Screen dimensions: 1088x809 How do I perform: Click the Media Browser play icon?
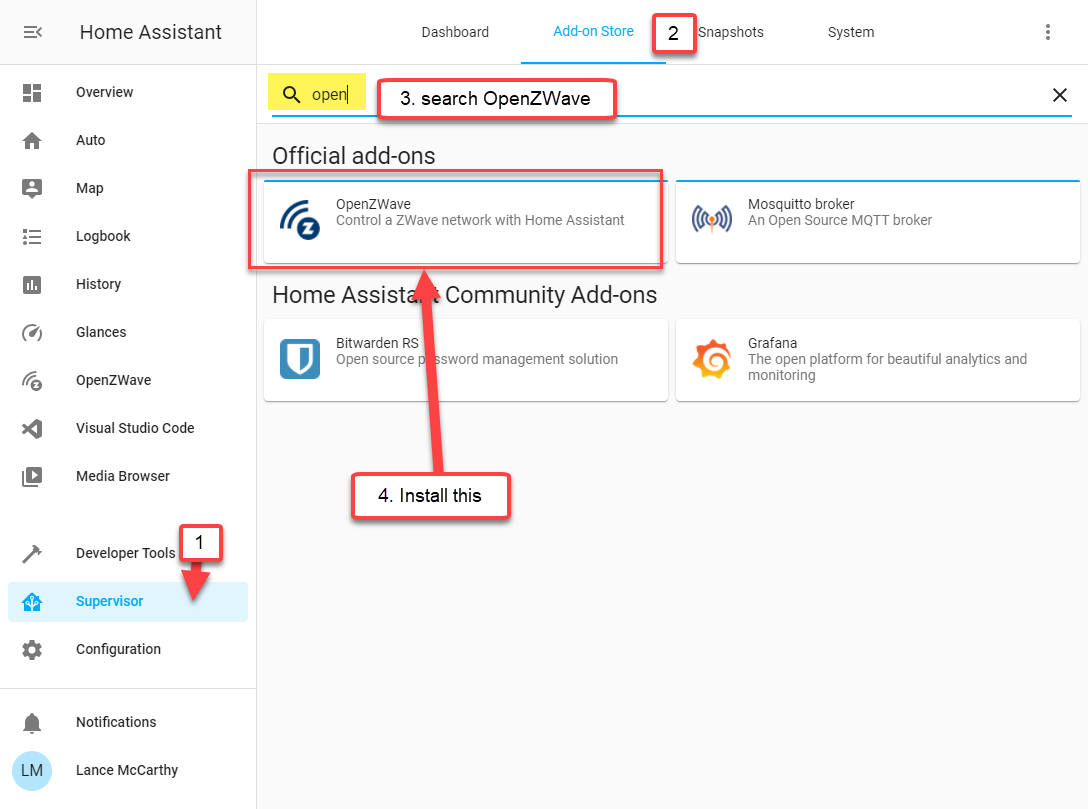point(32,477)
